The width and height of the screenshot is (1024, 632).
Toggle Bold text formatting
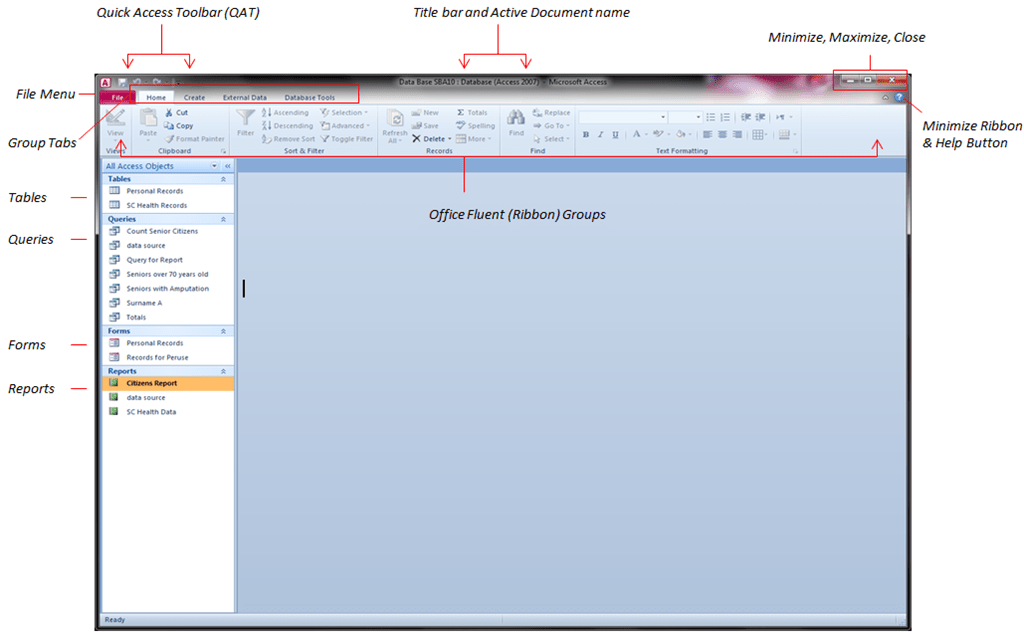click(x=586, y=134)
